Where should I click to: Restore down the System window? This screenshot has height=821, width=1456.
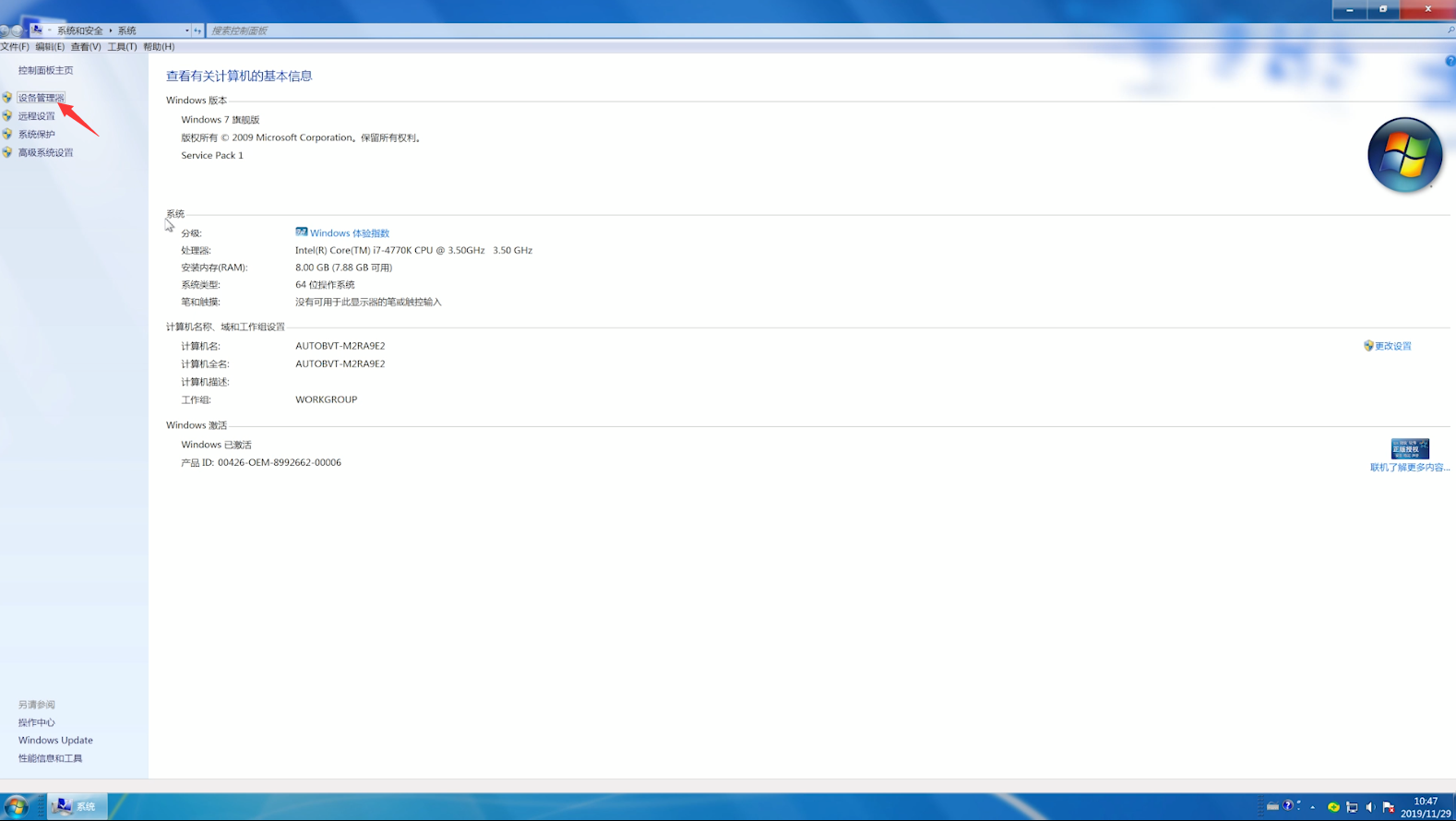pyautogui.click(x=1383, y=9)
